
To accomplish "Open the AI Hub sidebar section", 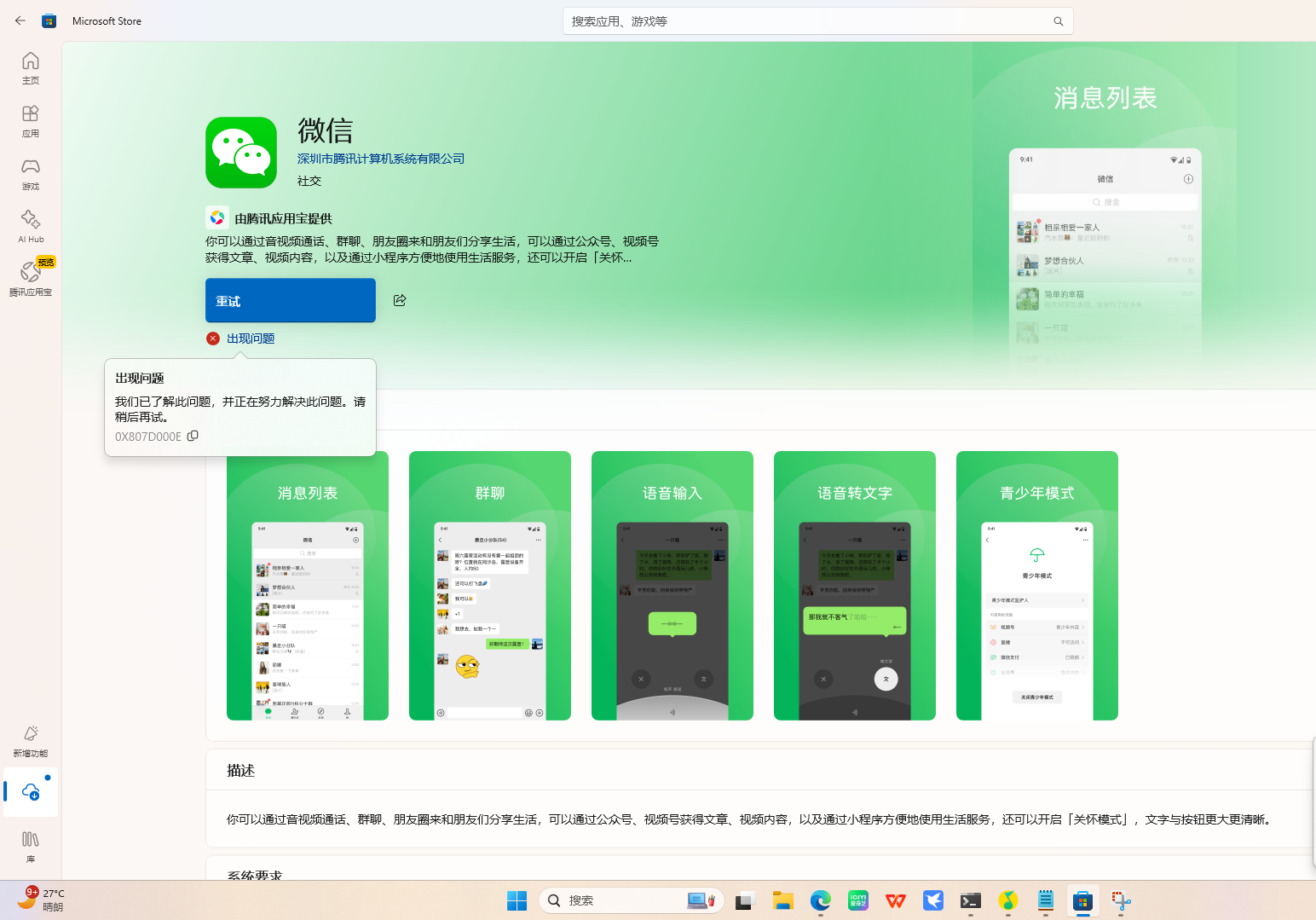I will 31,226.
